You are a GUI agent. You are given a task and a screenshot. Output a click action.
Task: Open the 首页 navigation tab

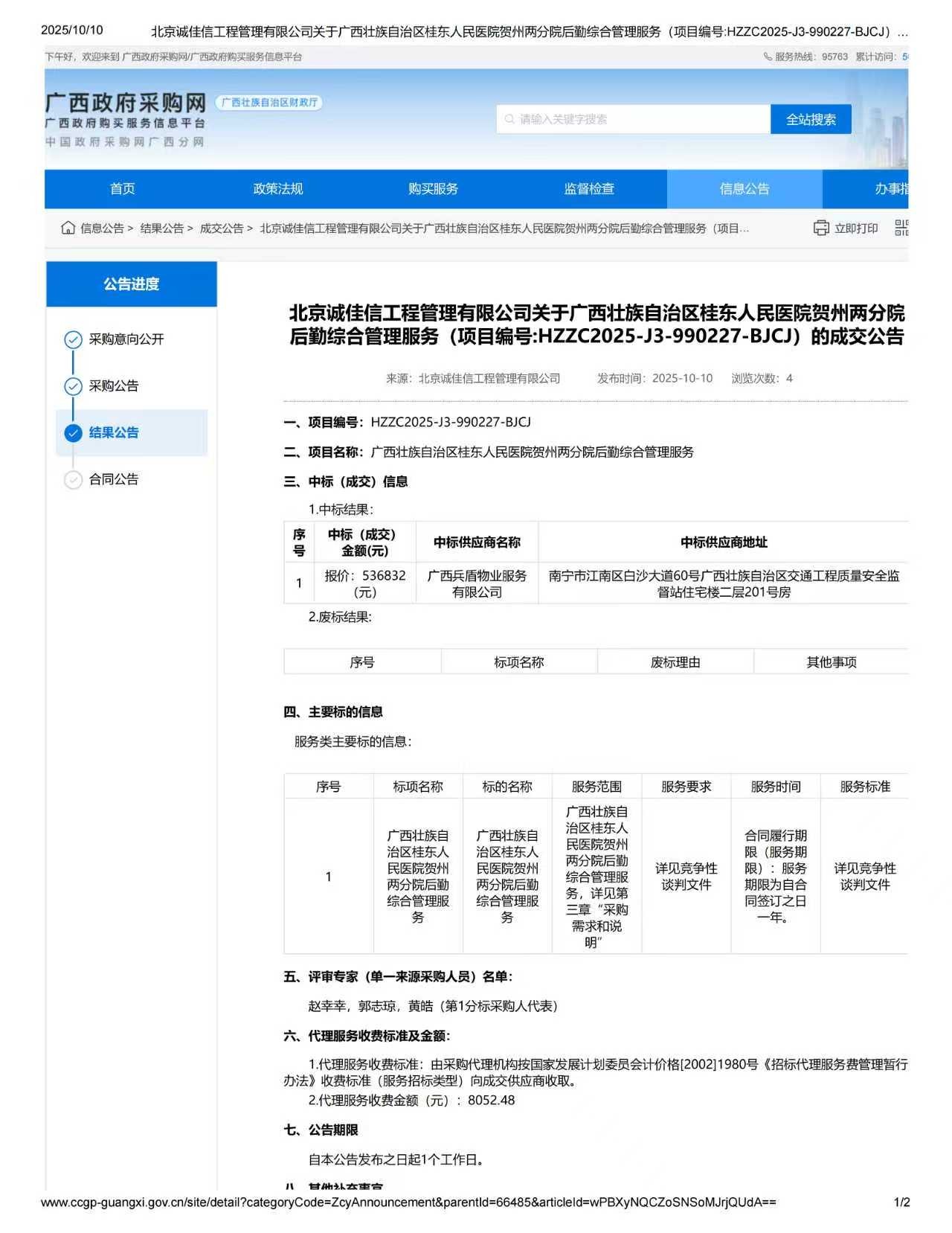tap(123, 189)
